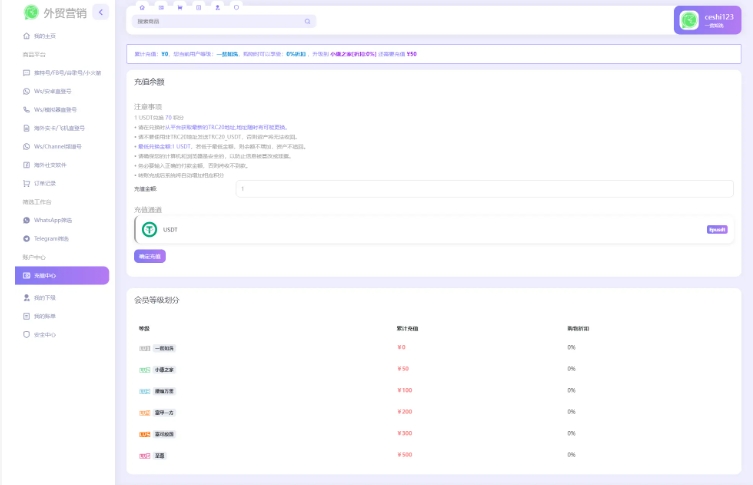Select the USDT payment channel
This screenshot has height=485, width=753.
click(434, 230)
